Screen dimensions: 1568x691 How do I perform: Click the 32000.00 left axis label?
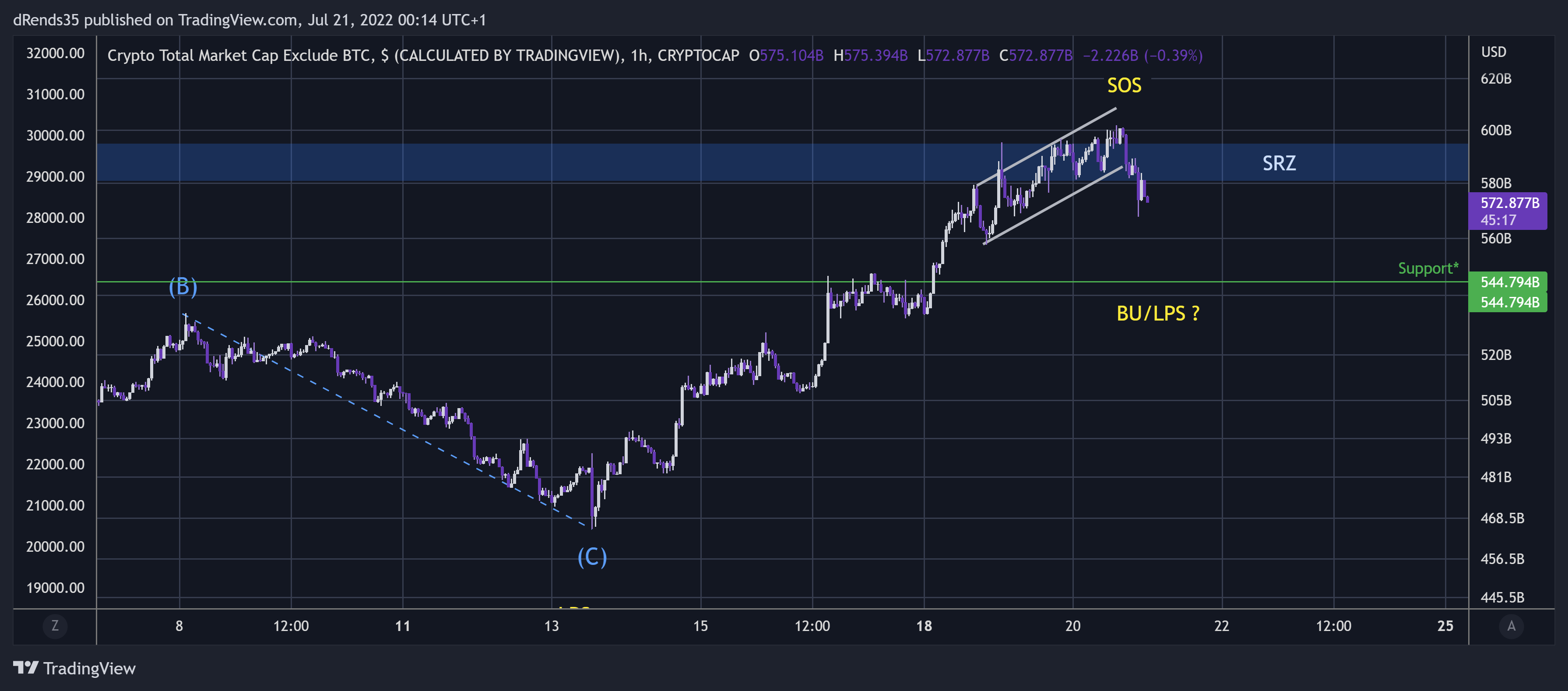pos(56,53)
